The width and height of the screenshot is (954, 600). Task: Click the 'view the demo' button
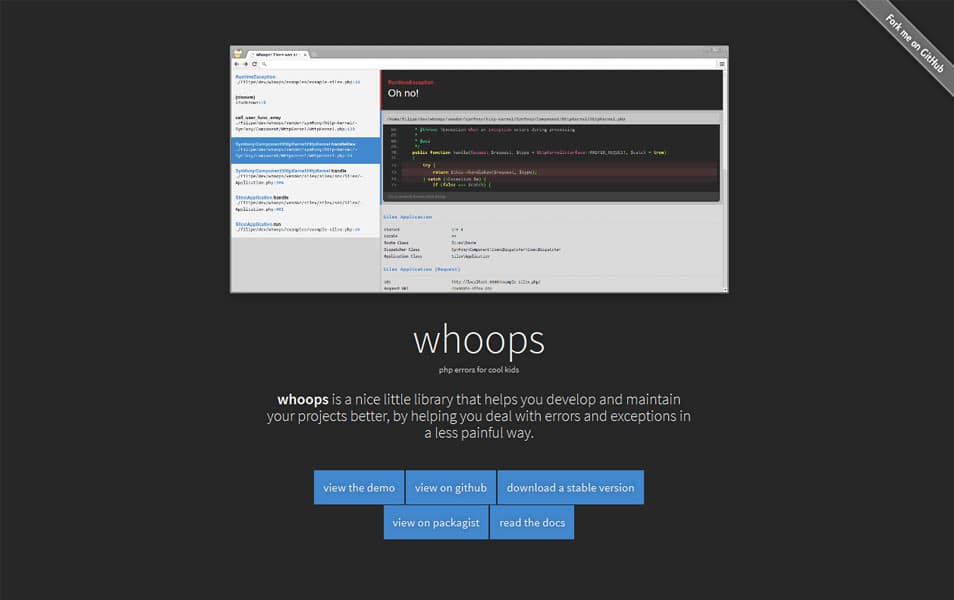(359, 487)
